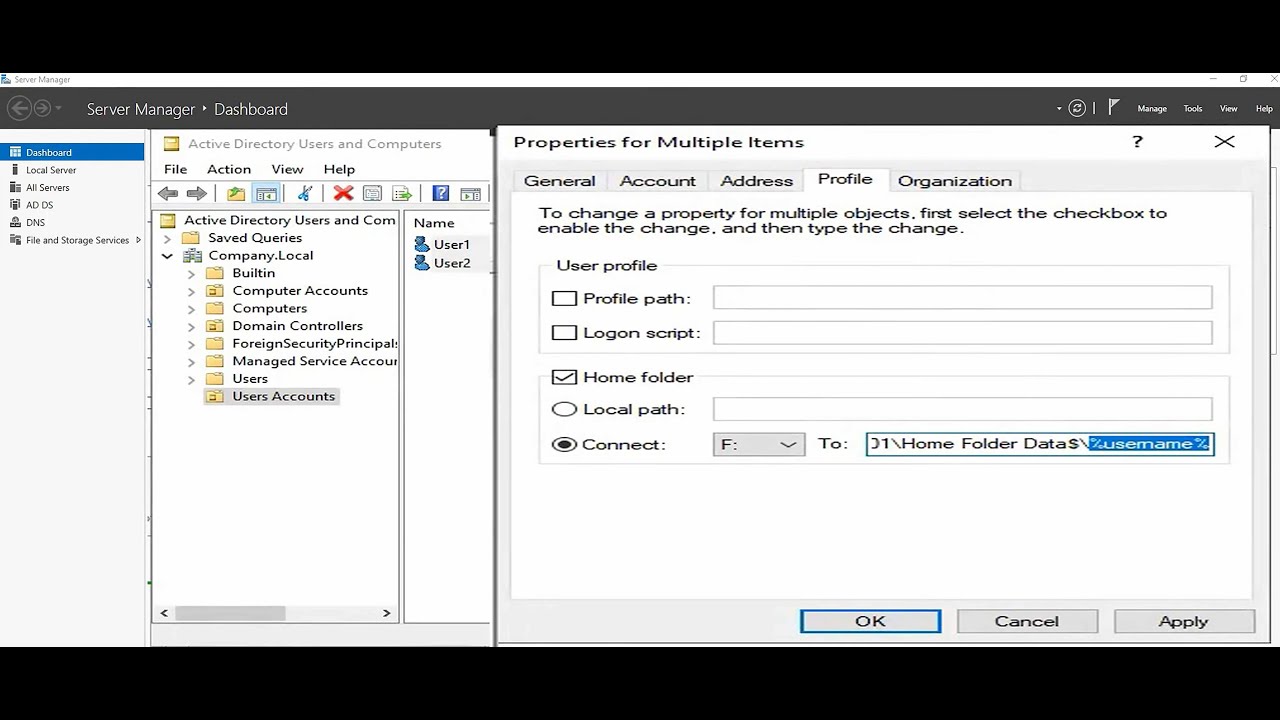1280x720 pixels.
Task: Click the User2 user icon
Action: pyautogui.click(x=422, y=263)
